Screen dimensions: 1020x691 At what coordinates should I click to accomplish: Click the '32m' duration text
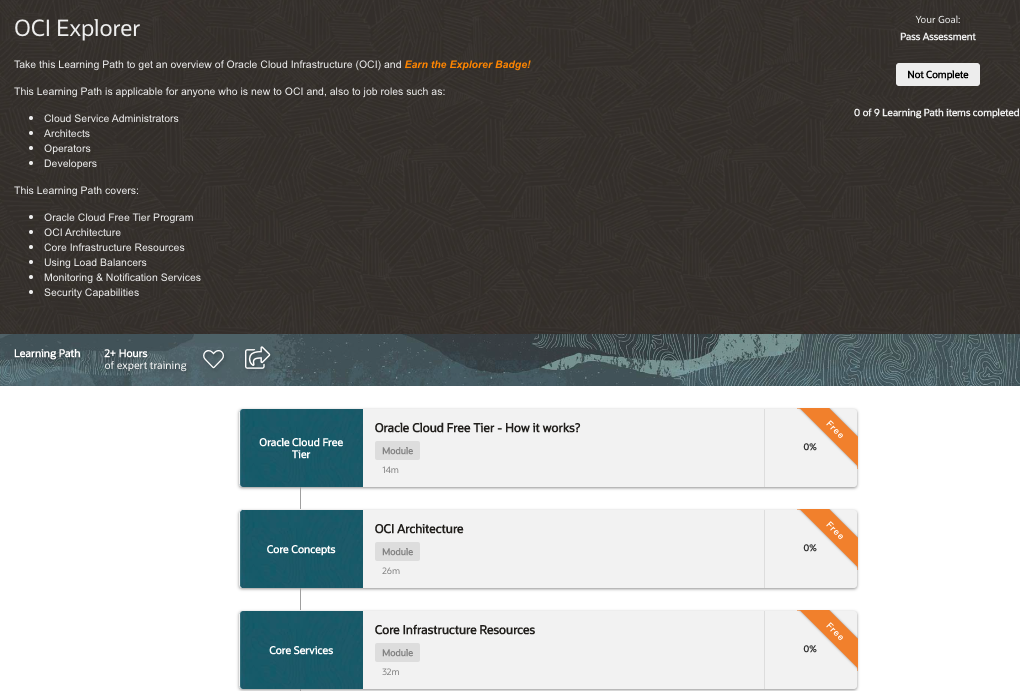tap(390, 671)
